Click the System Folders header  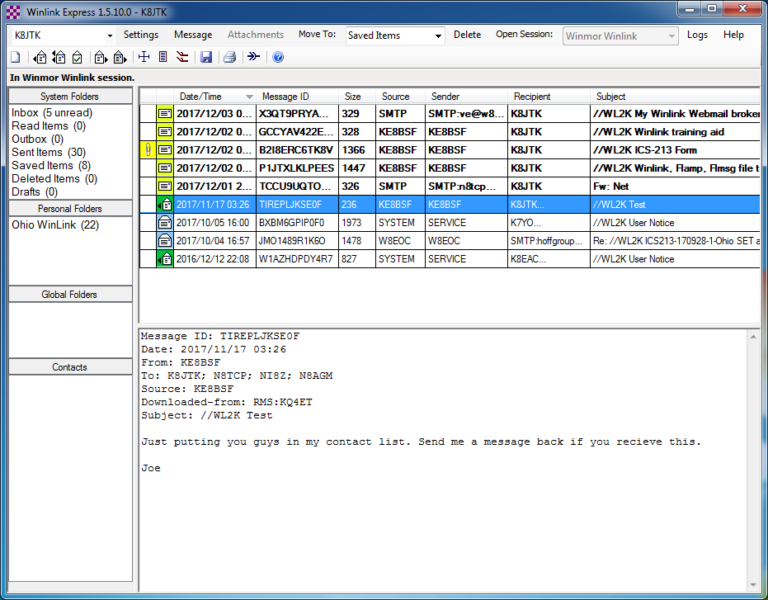70,96
